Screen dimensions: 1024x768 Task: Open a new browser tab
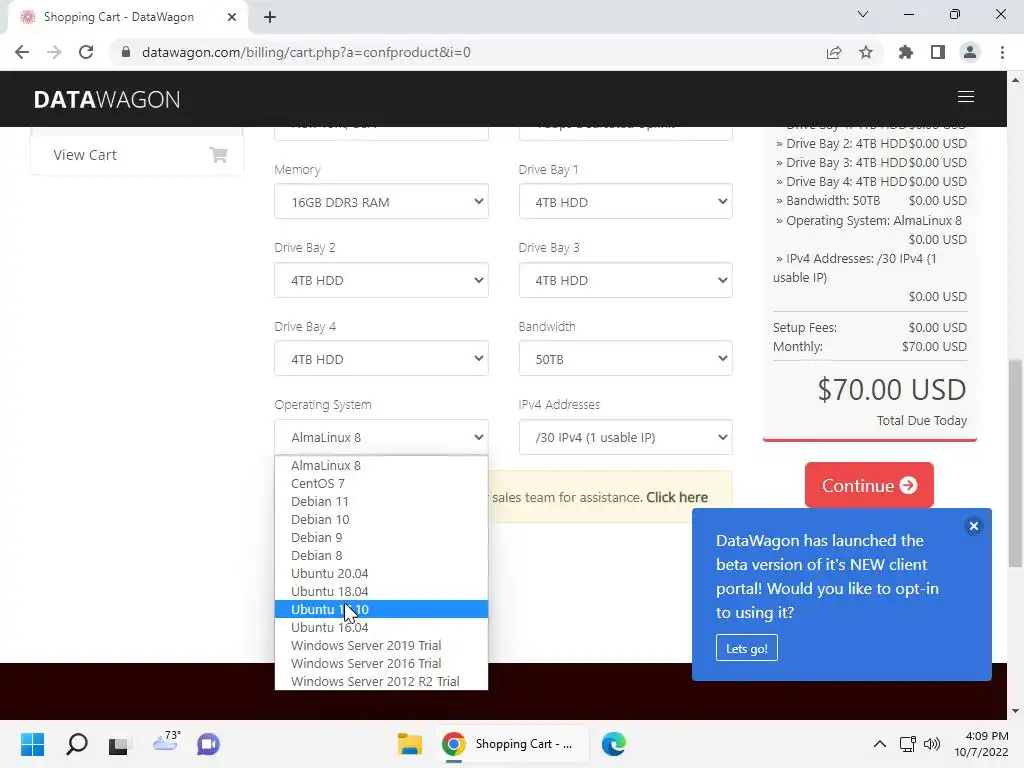(x=270, y=17)
